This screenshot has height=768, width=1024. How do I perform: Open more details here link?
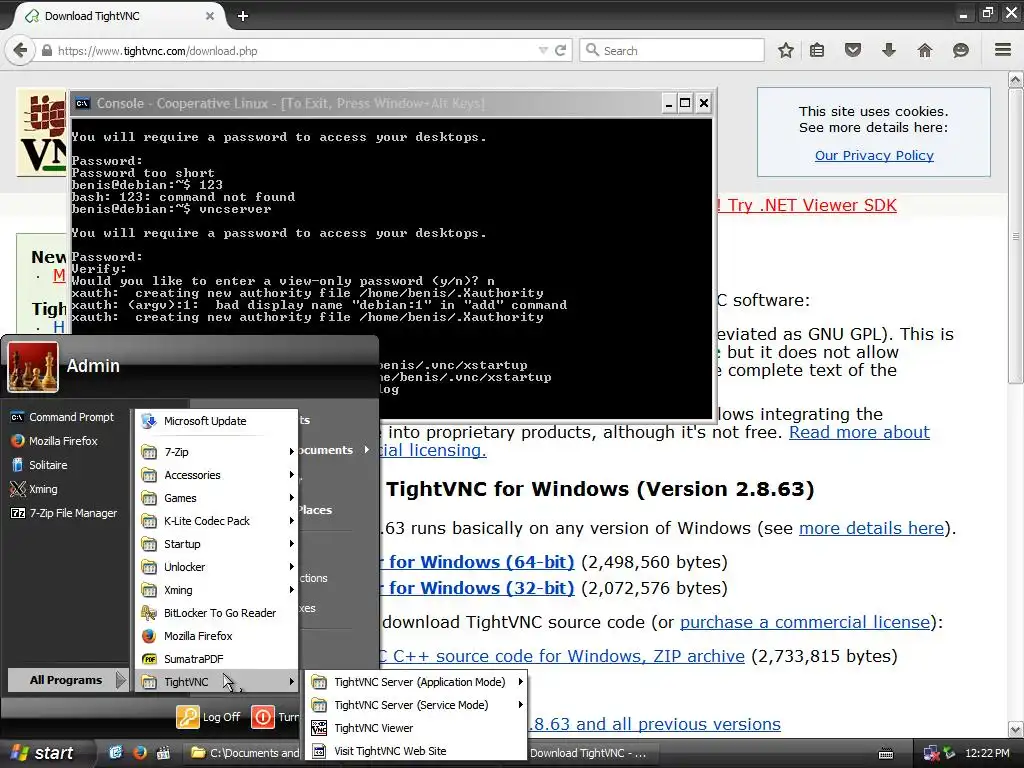point(872,528)
